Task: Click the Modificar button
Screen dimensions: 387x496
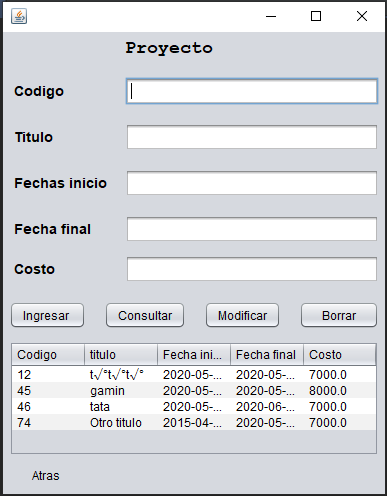Action: 242,315
